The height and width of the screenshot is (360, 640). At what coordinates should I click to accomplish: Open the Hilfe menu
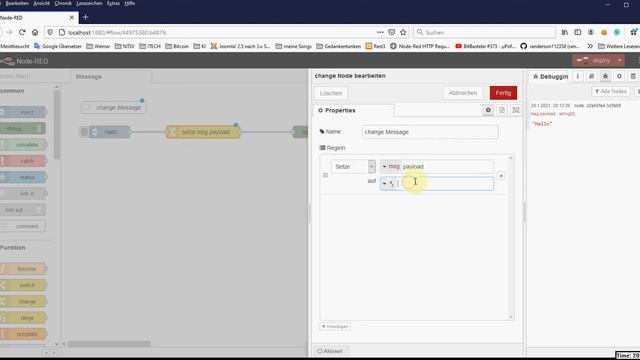tap(130, 3)
